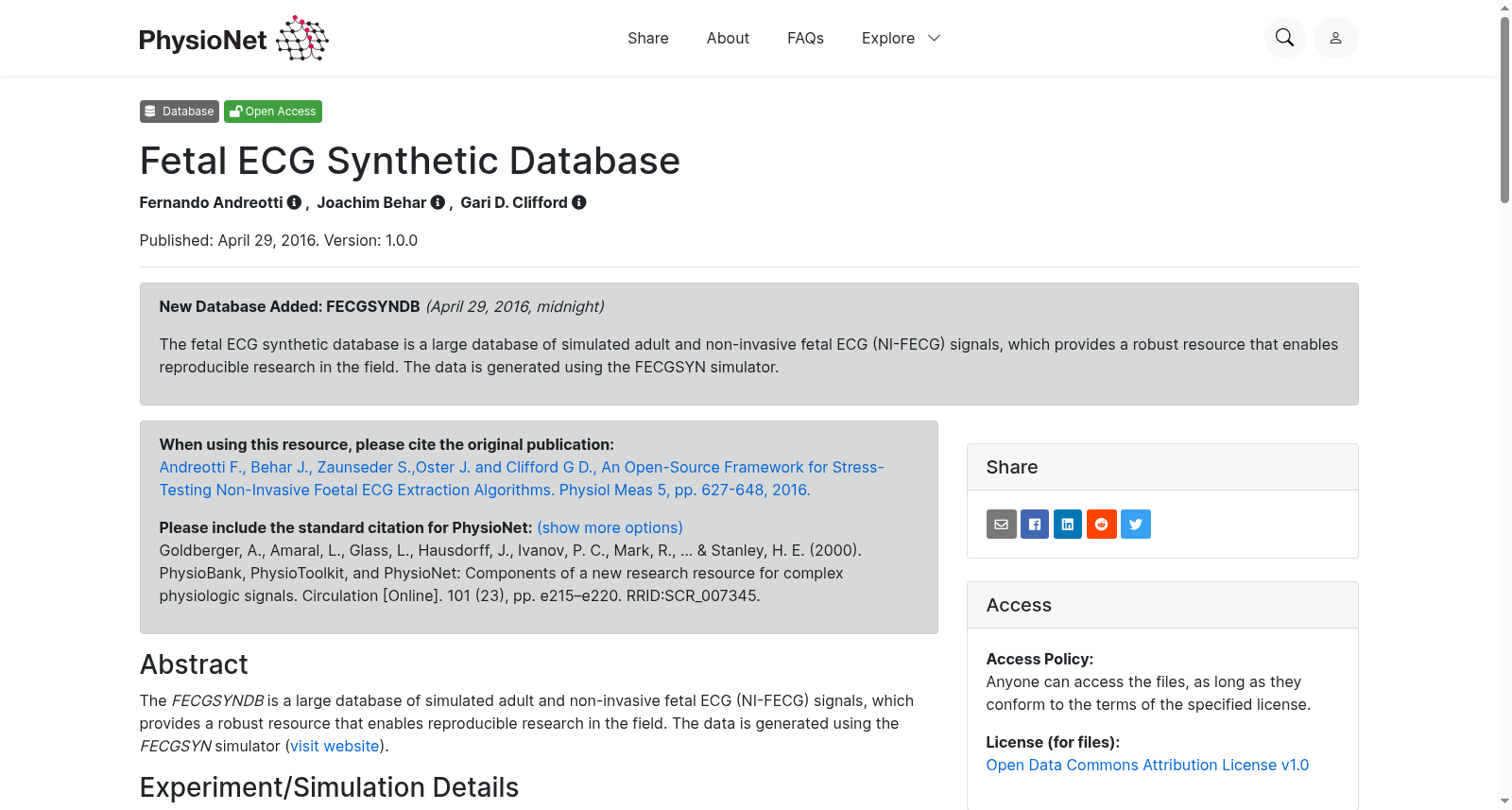Share on Twitter icon
This screenshot has width=1512, height=810.
[1136, 524]
